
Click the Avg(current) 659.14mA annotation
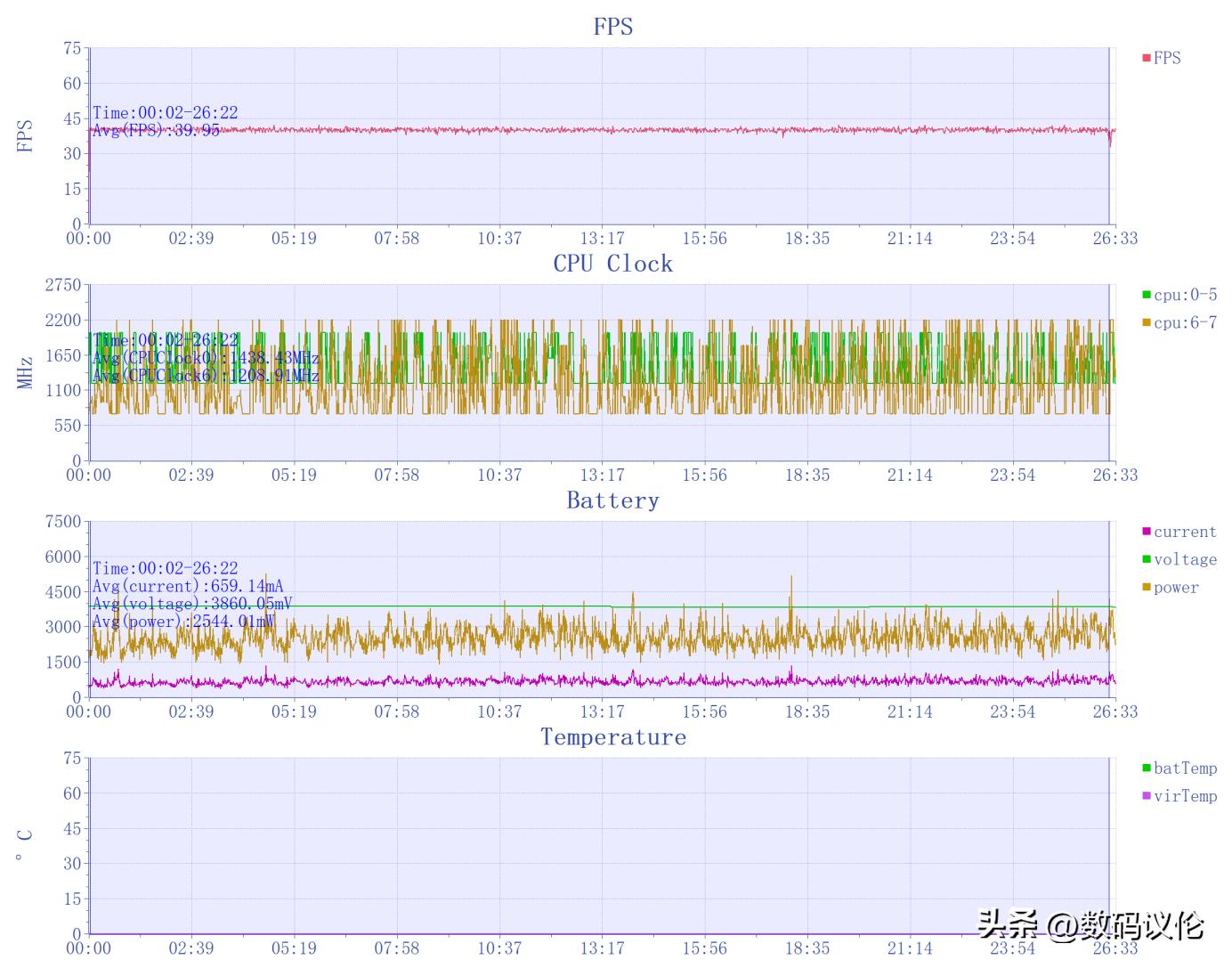(188, 586)
